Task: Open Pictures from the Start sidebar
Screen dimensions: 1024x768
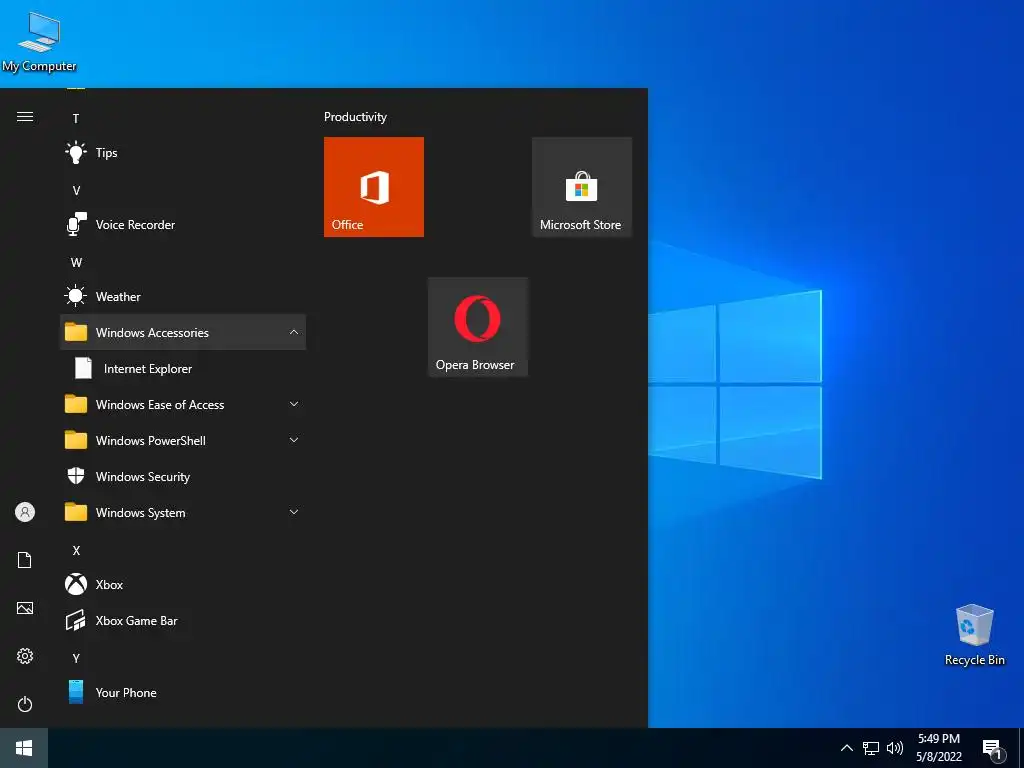Action: [x=25, y=608]
